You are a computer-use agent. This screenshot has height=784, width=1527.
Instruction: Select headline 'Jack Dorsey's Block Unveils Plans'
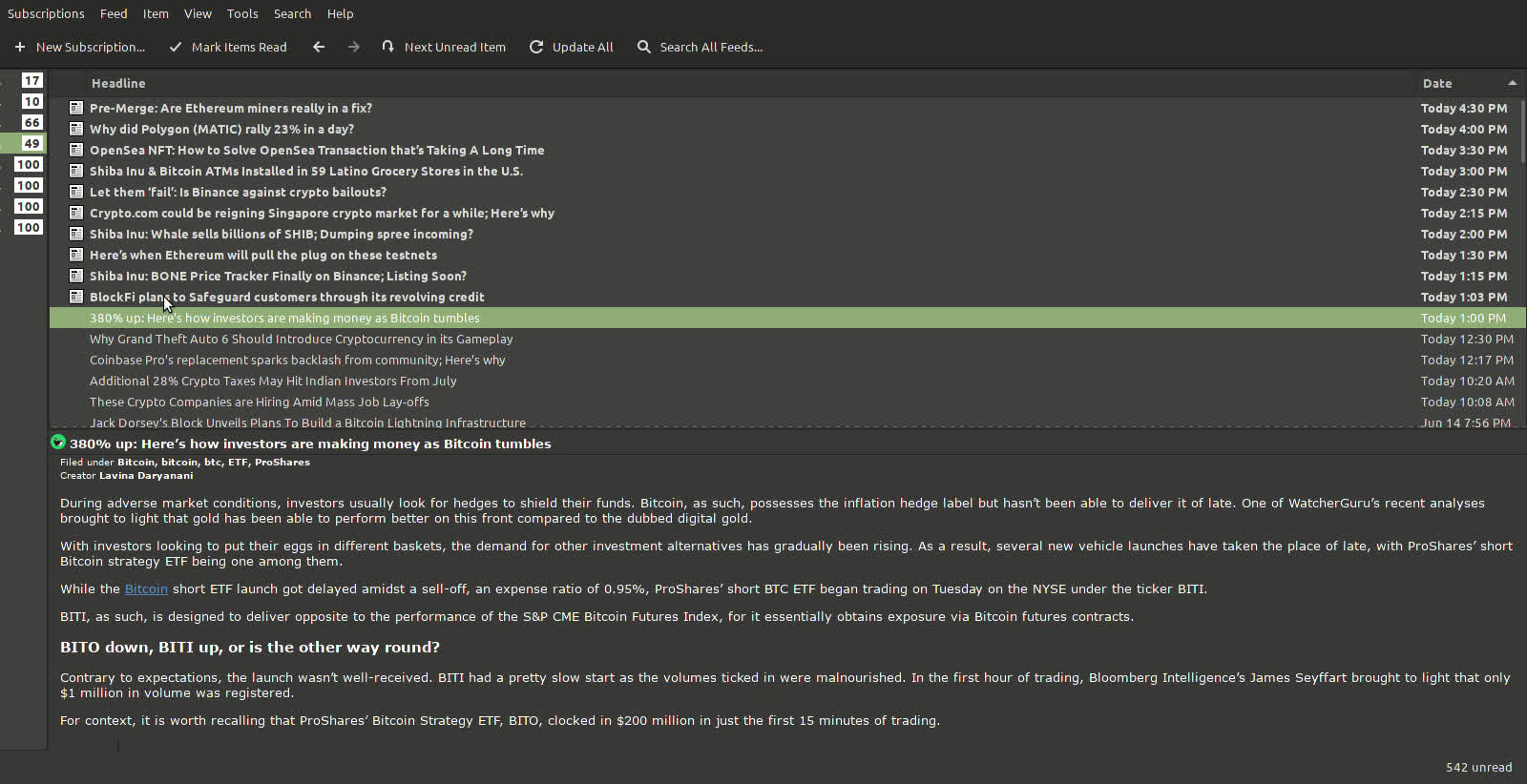[307, 422]
